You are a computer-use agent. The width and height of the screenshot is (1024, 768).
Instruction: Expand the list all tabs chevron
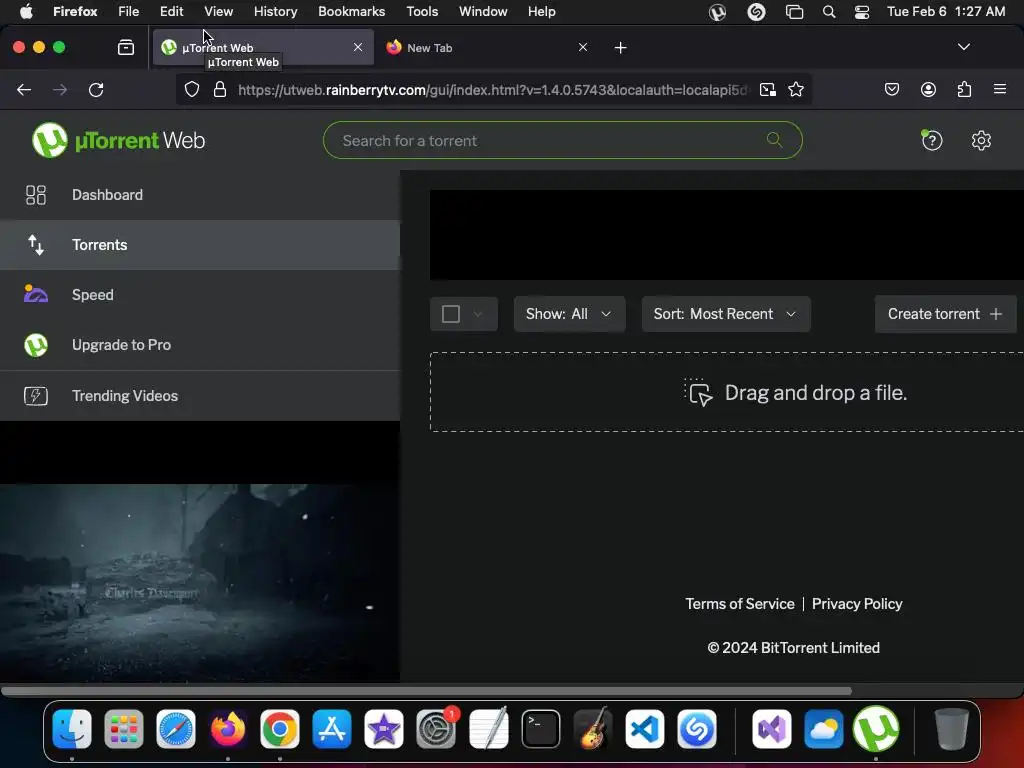(x=963, y=47)
